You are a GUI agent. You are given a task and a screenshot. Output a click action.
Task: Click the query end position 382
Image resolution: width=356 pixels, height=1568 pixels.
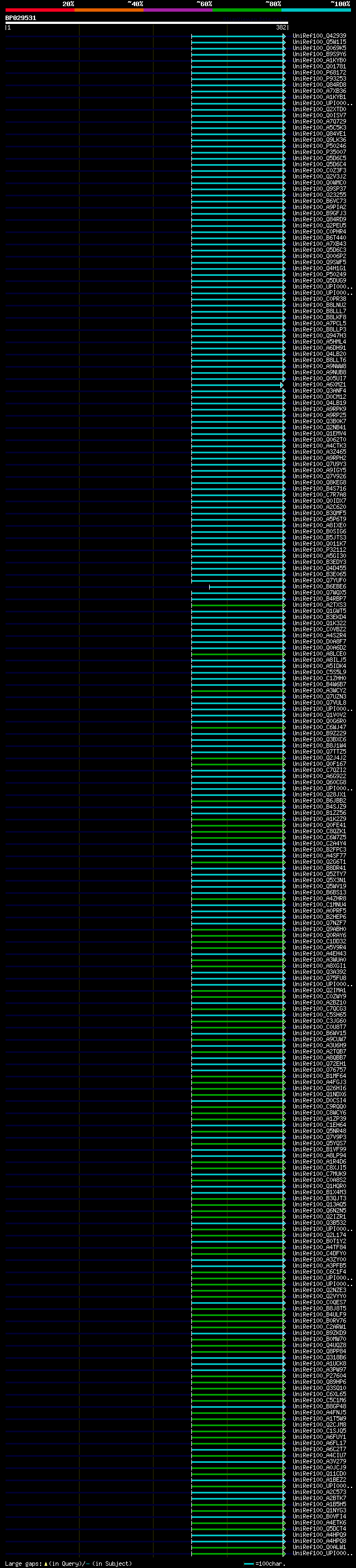[280, 27]
